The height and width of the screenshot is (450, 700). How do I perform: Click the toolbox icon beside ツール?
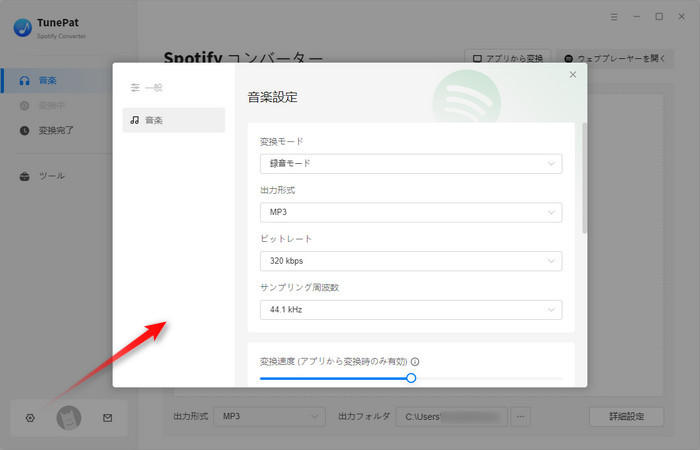coord(25,176)
